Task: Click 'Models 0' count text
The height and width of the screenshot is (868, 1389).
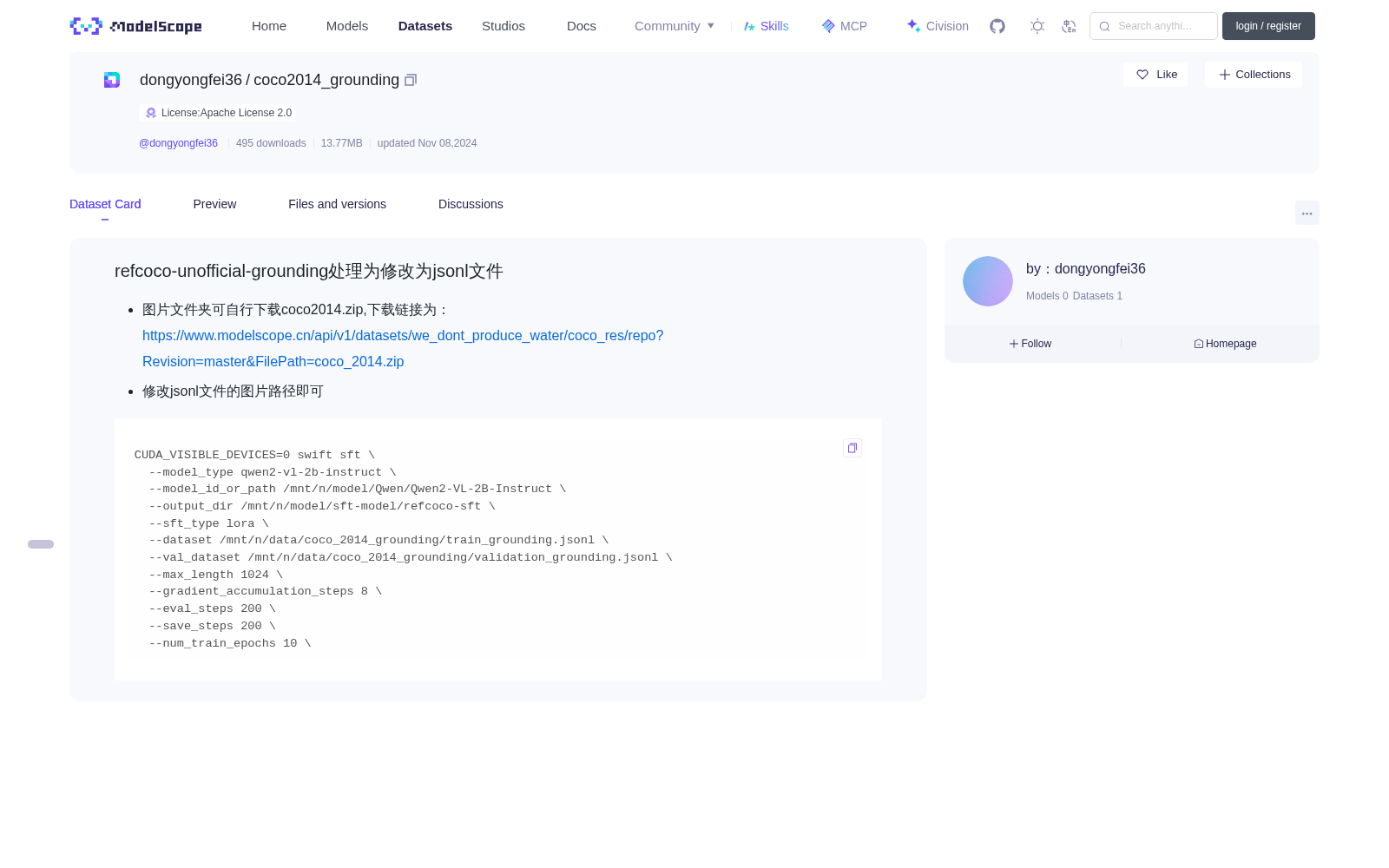Action: click(1047, 296)
